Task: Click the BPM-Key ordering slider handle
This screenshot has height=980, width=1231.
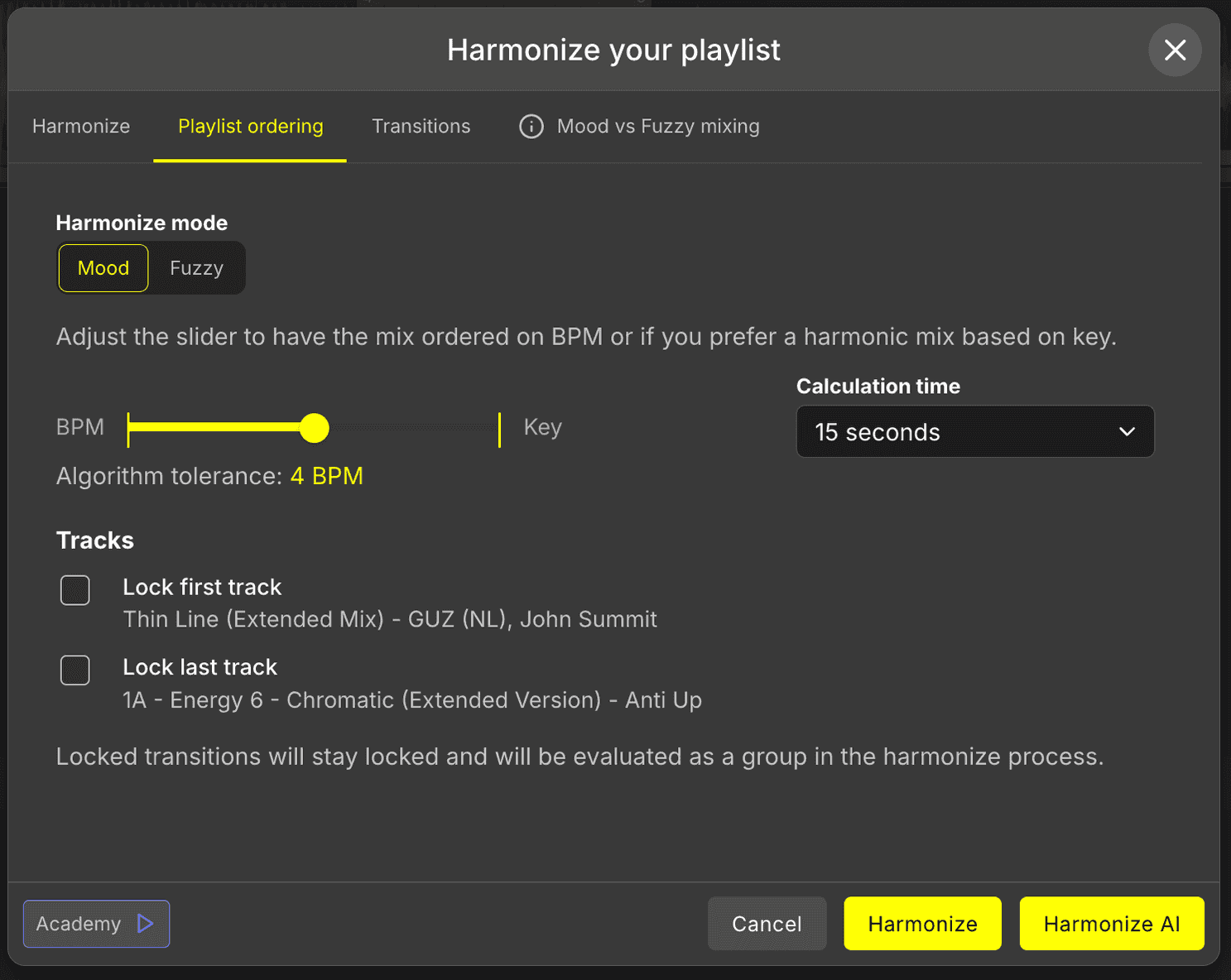Action: point(314,428)
